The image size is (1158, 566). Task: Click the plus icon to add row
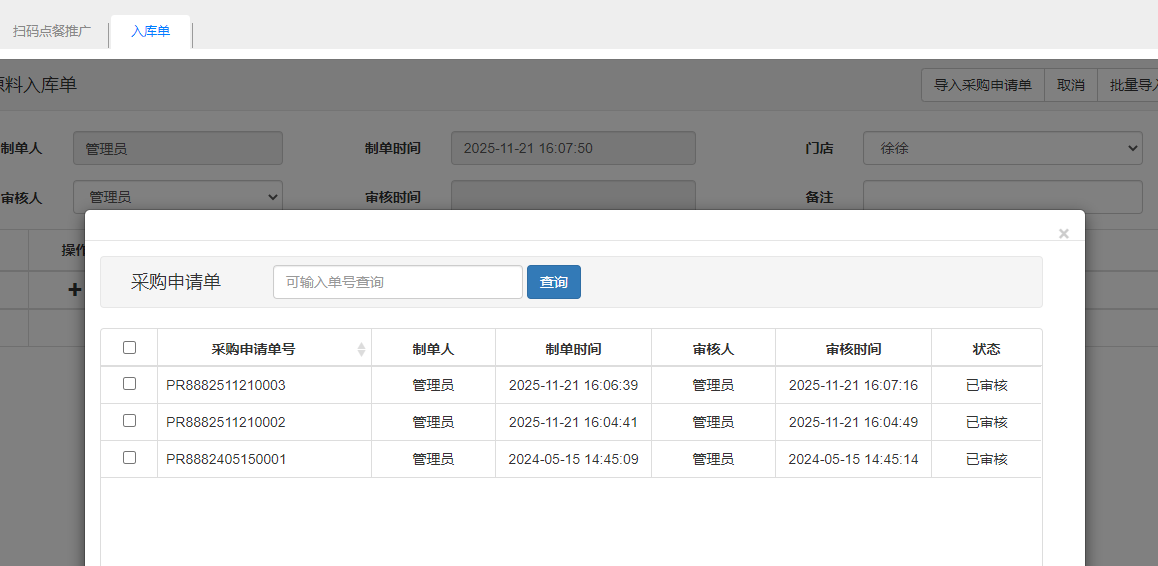(x=74, y=290)
